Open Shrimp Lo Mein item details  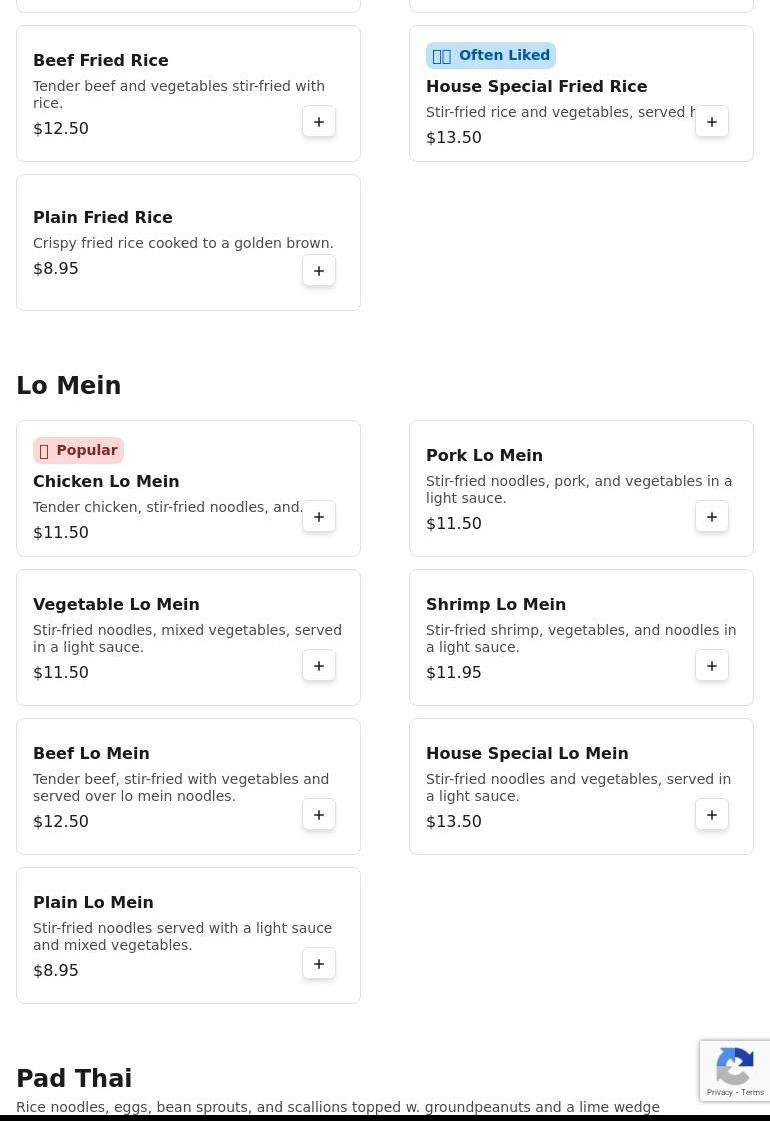pyautogui.click(x=496, y=604)
